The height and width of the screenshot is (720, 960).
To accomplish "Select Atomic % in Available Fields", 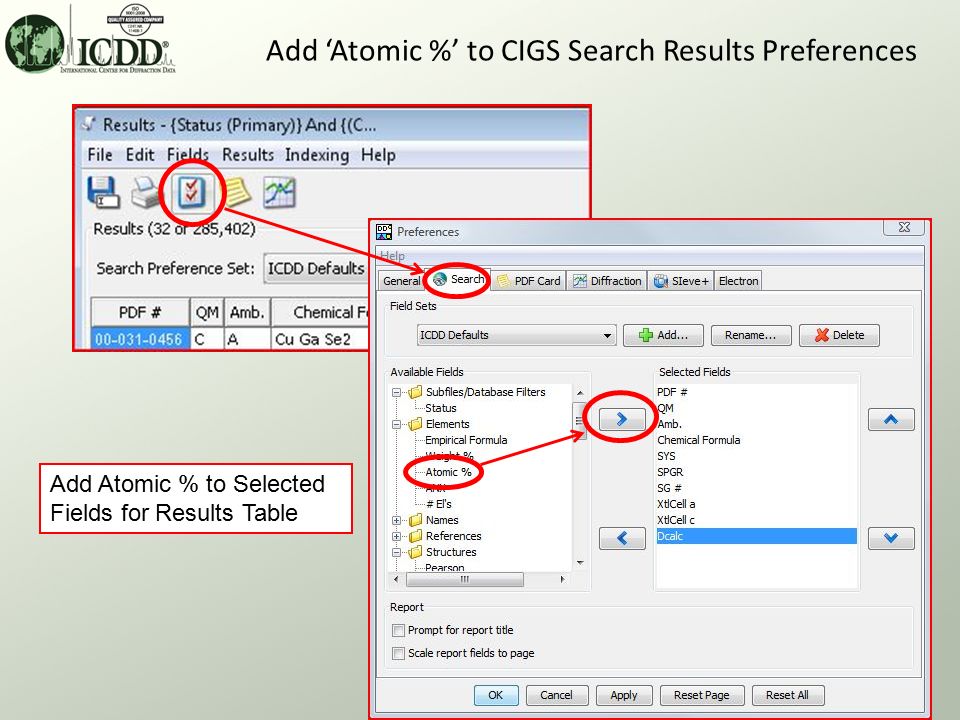I will pyautogui.click(x=448, y=472).
